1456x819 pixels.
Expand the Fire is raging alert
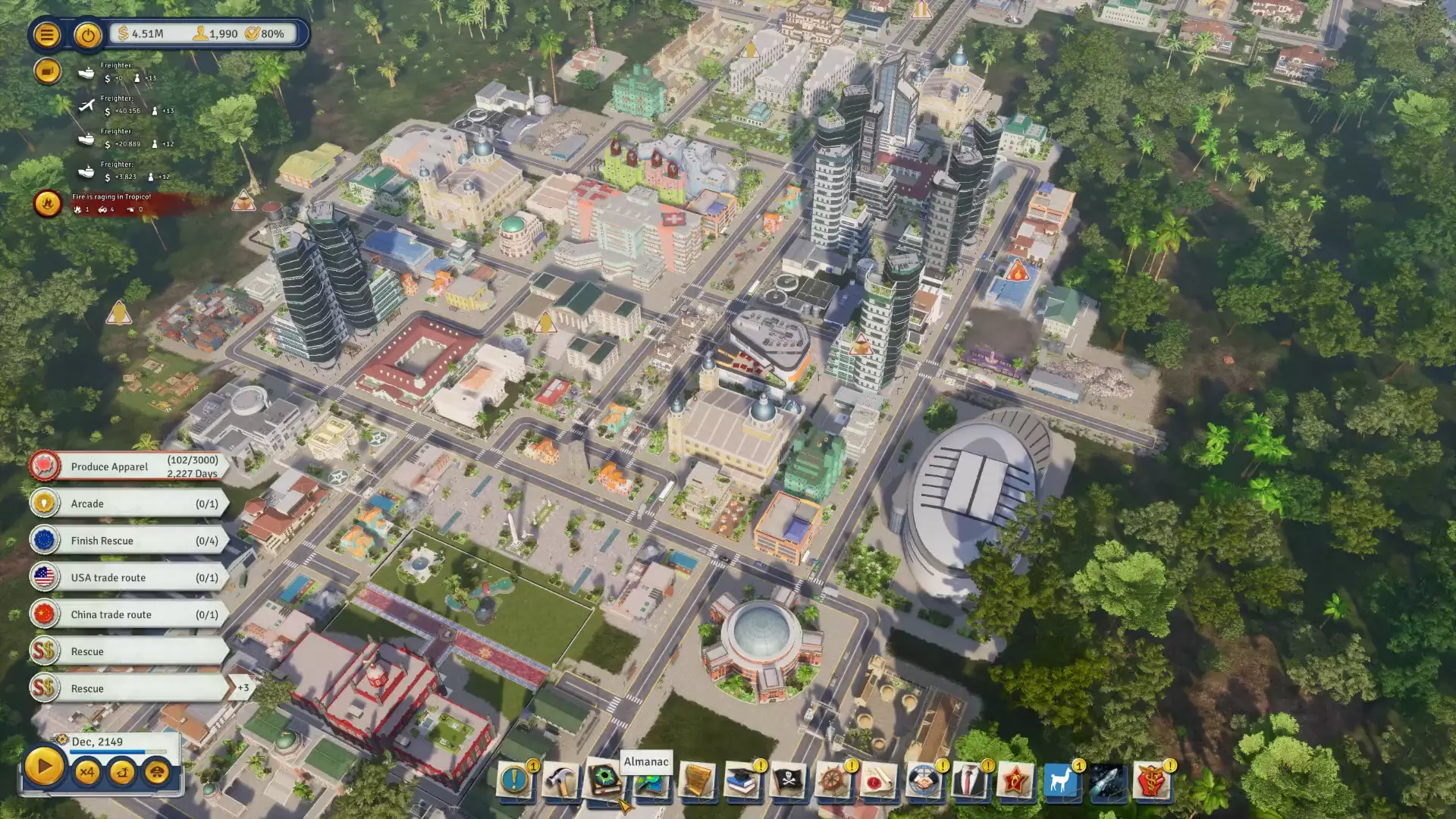click(x=47, y=203)
